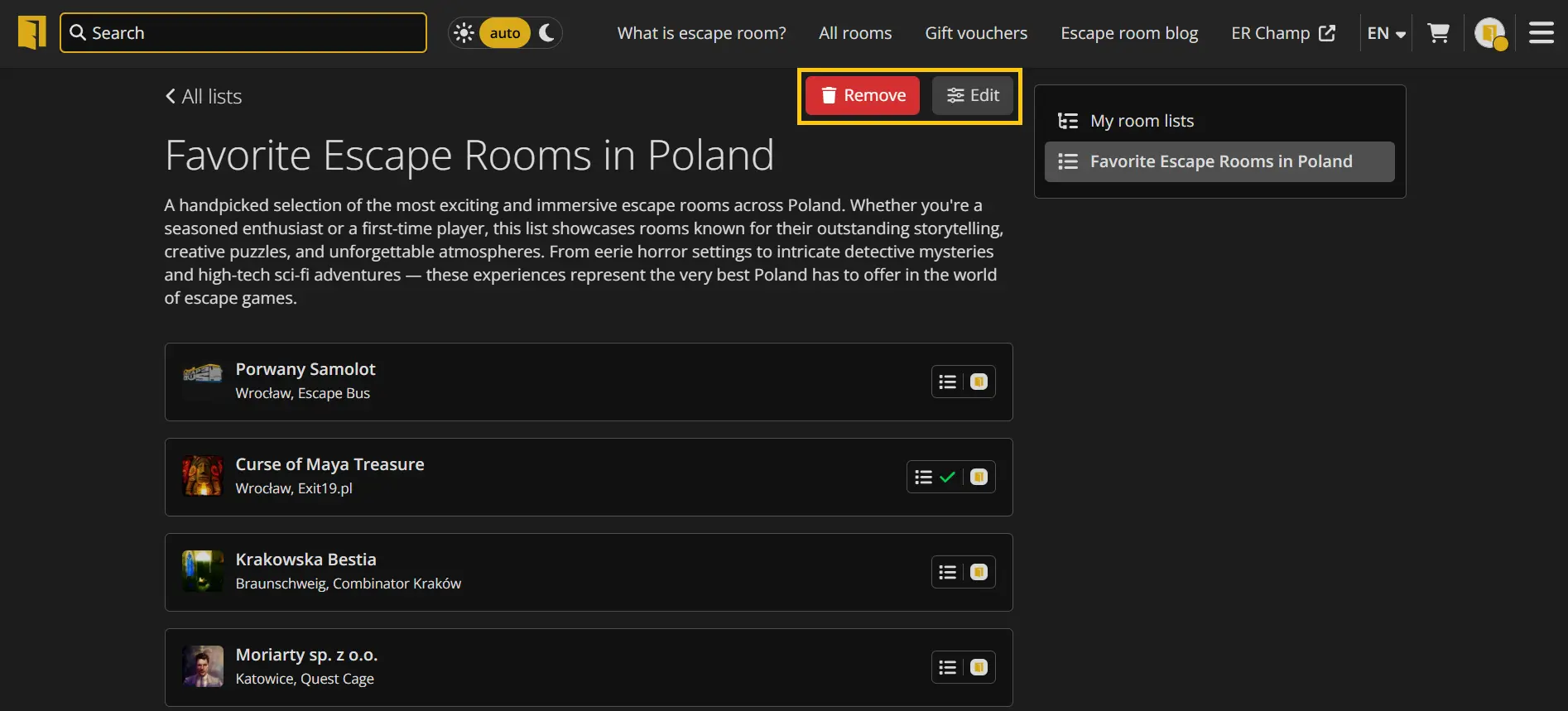The image size is (1568, 711).
Task: Open the Krakowska Bestia room thumbnail
Action: click(x=203, y=571)
